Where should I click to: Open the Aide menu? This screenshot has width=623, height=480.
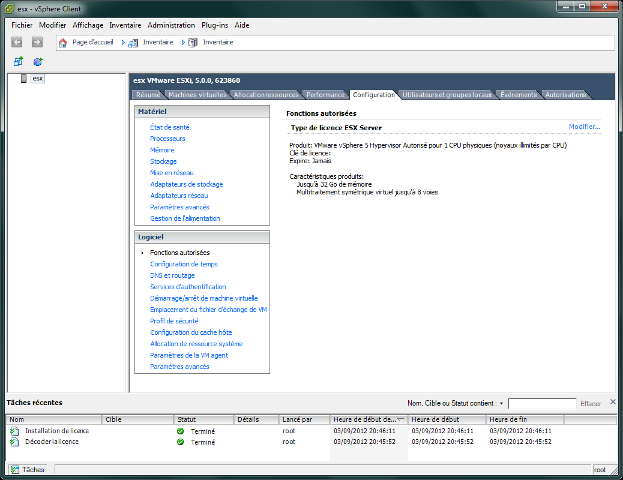click(242, 25)
